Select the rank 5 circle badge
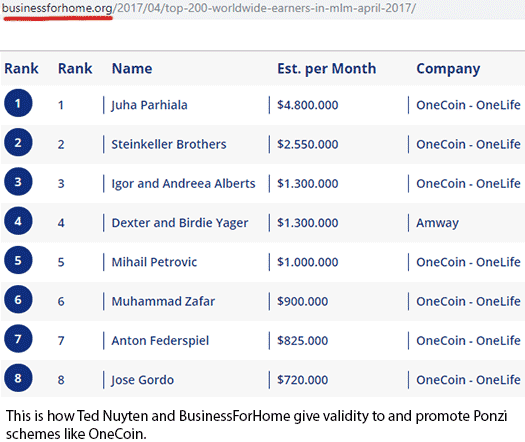 [18, 260]
